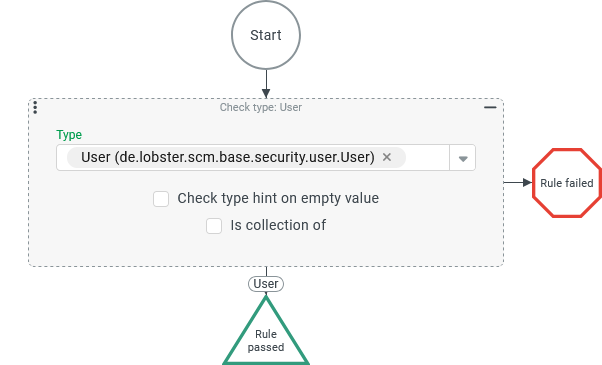Select the green Rule passed triangle
Viewport: 602px width, 365px height.
[x=266, y=331]
